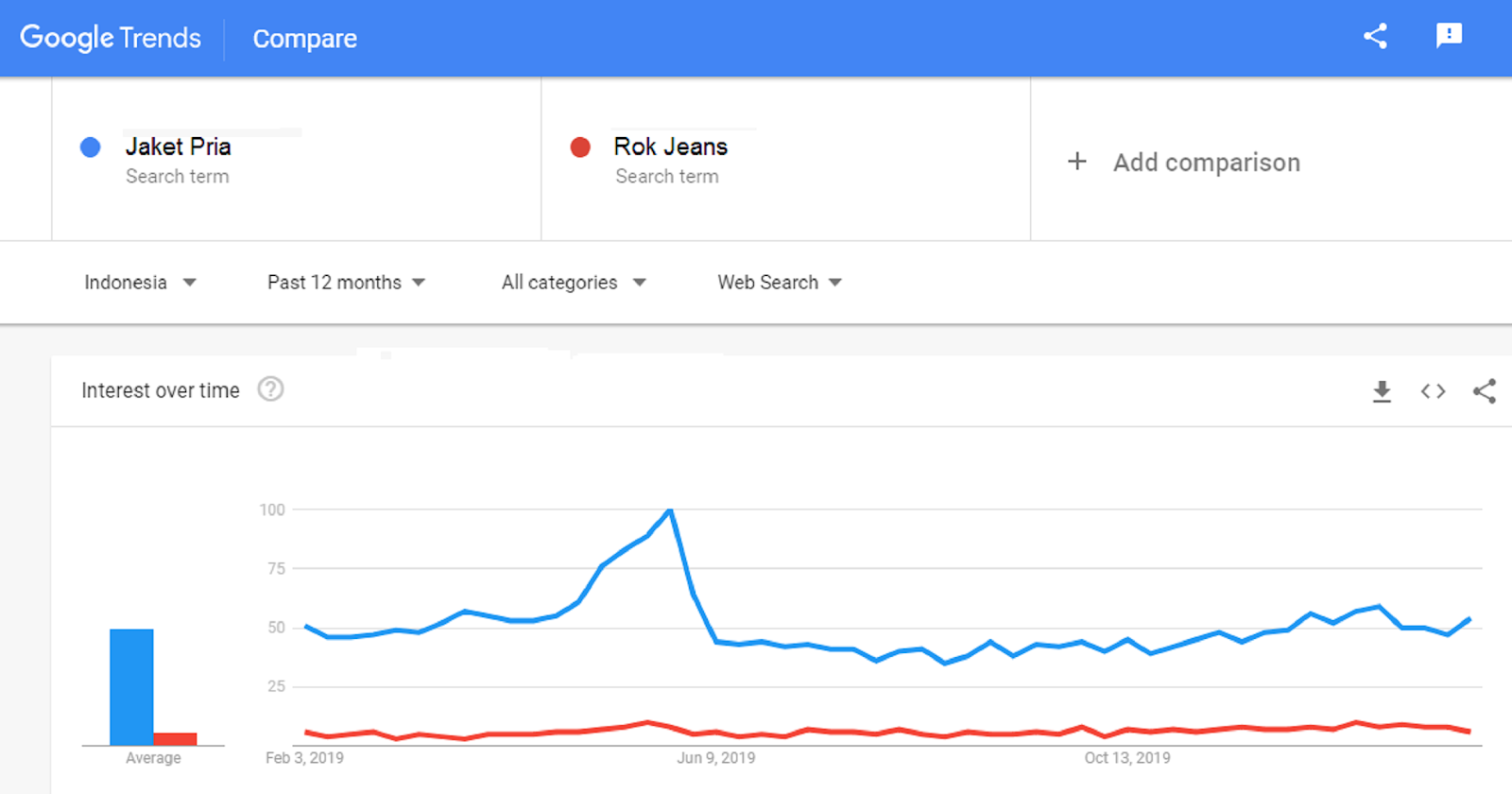Open the Indonesia region dropdown
1512x794 pixels.
pyautogui.click(x=140, y=282)
